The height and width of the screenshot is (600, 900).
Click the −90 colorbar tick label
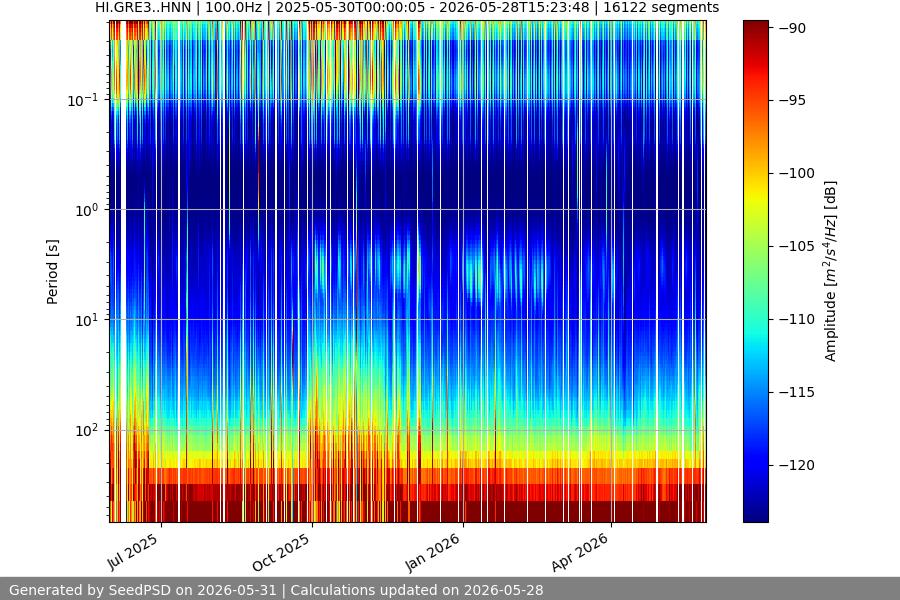point(792,28)
